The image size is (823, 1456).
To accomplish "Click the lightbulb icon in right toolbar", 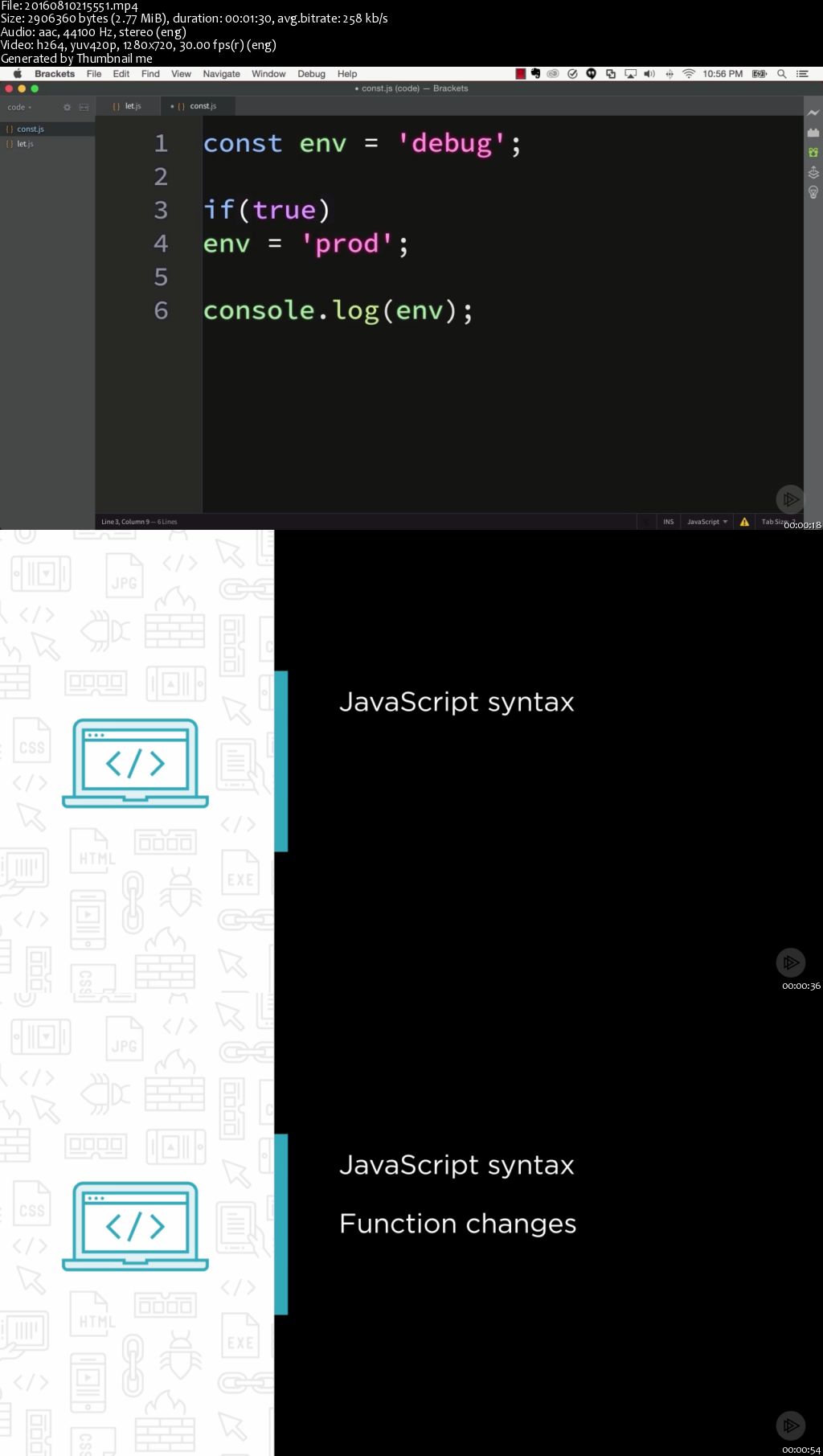I will pyautogui.click(x=813, y=192).
